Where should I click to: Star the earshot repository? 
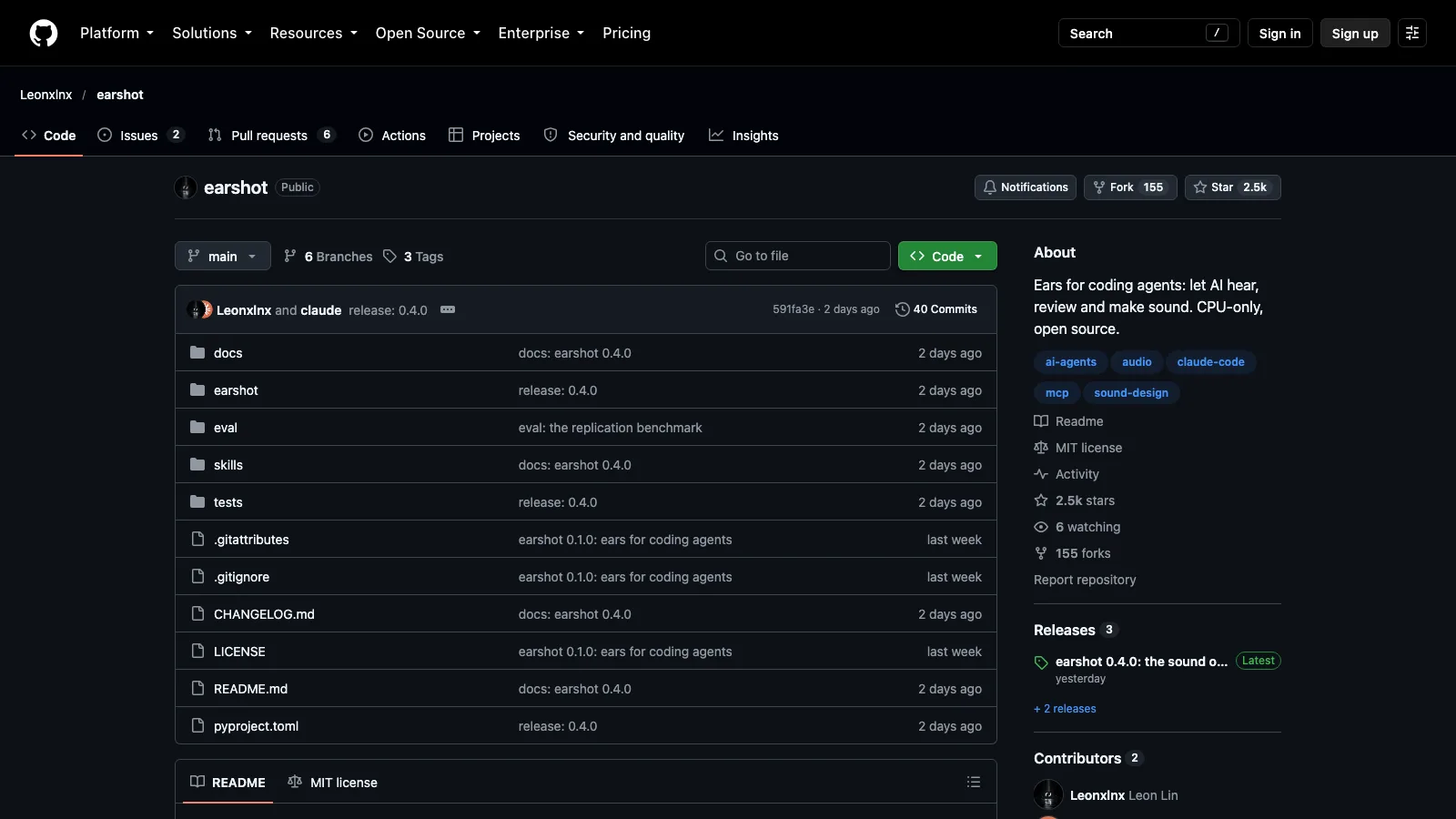[1233, 187]
